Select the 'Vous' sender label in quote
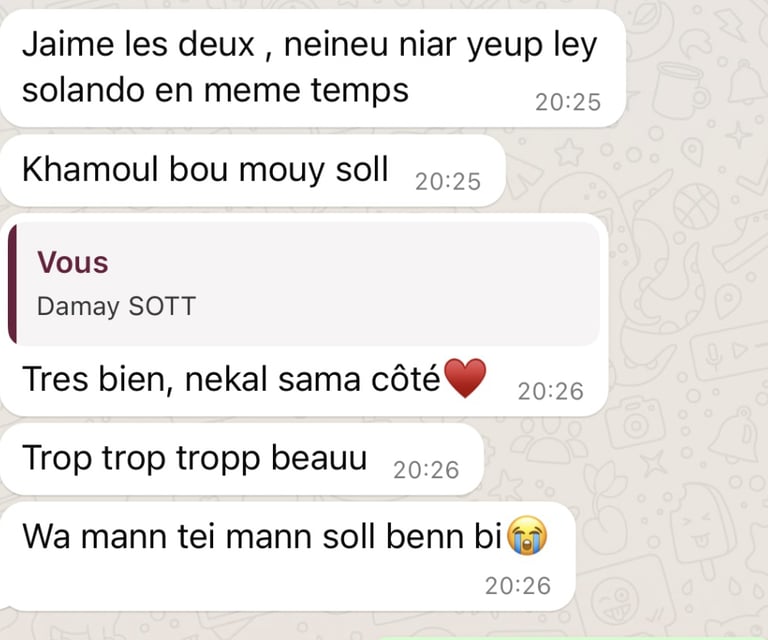Image resolution: width=768 pixels, height=640 pixels. pos(73,262)
